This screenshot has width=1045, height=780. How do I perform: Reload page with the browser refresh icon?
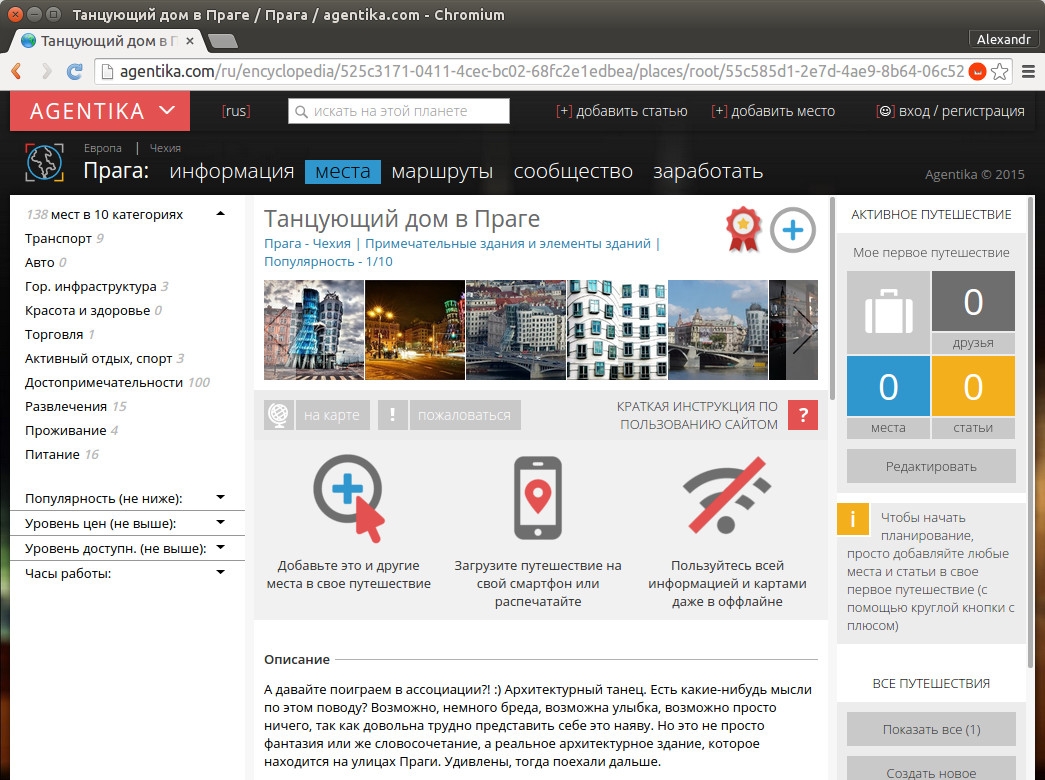[x=74, y=71]
